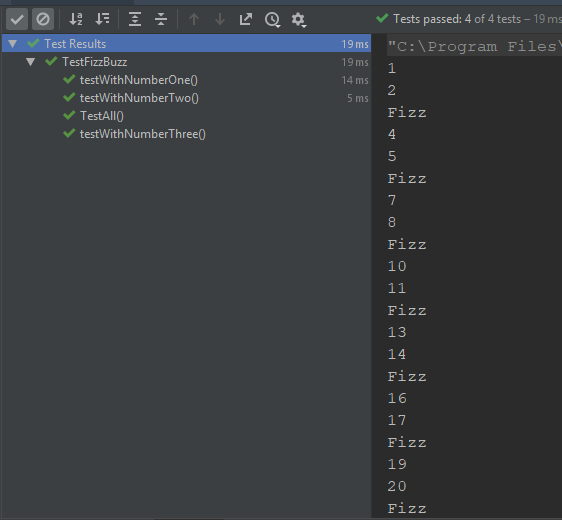This screenshot has height=520, width=562.
Task: Export test results
Action: pyautogui.click(x=246, y=19)
